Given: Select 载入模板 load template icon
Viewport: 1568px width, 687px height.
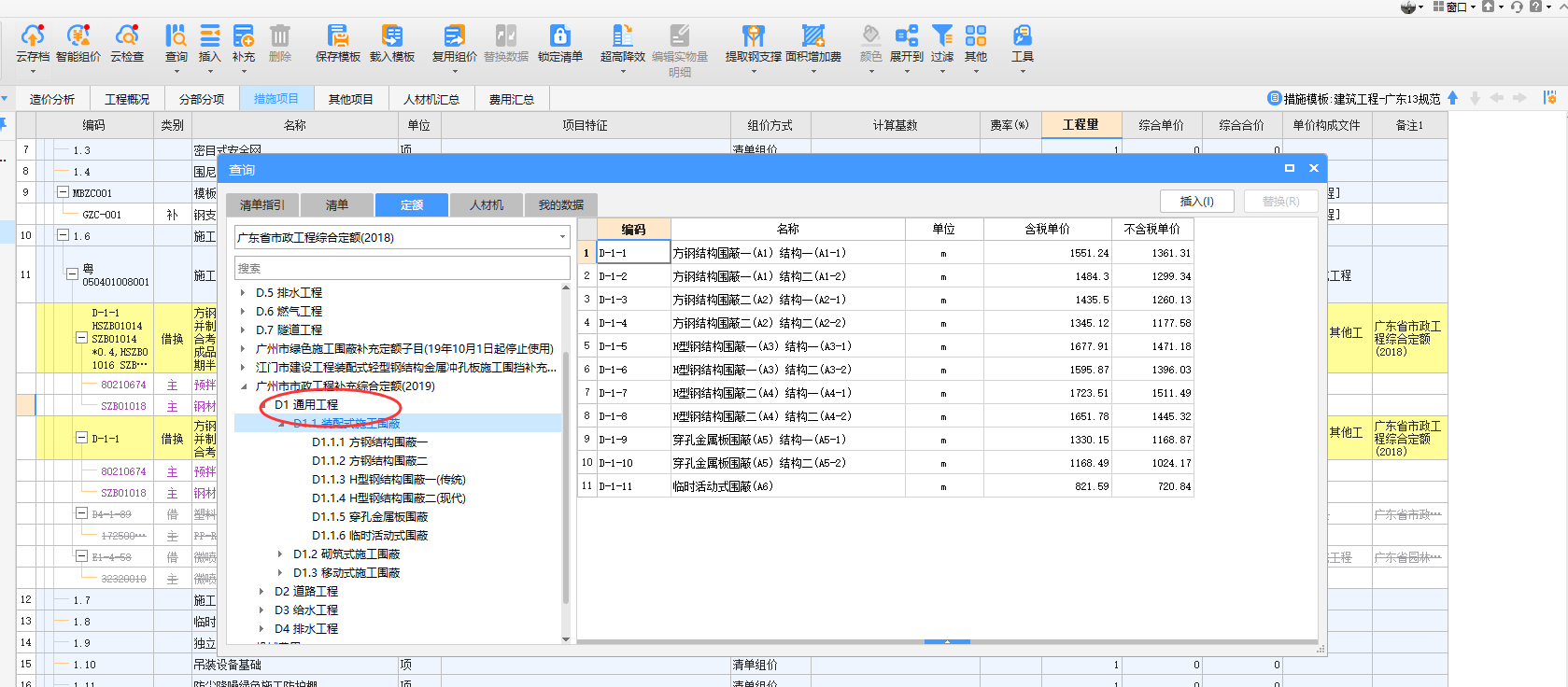Looking at the screenshot, I should tap(392, 44).
